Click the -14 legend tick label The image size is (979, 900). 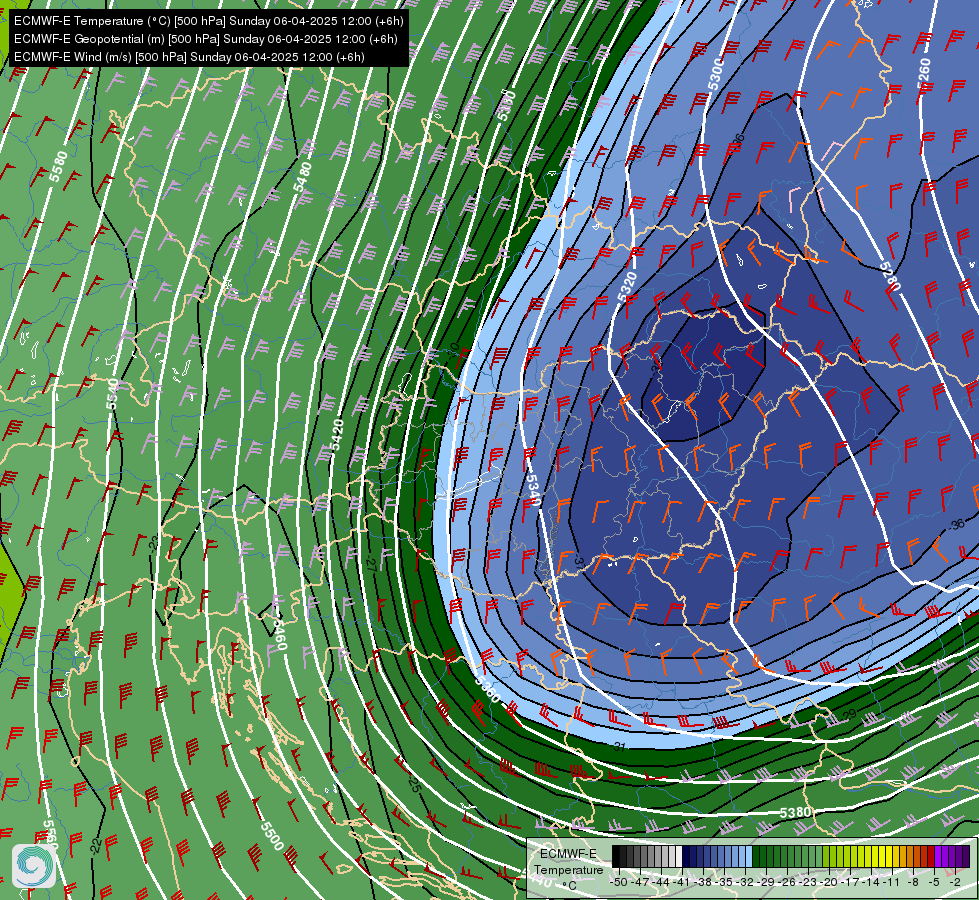point(871,882)
